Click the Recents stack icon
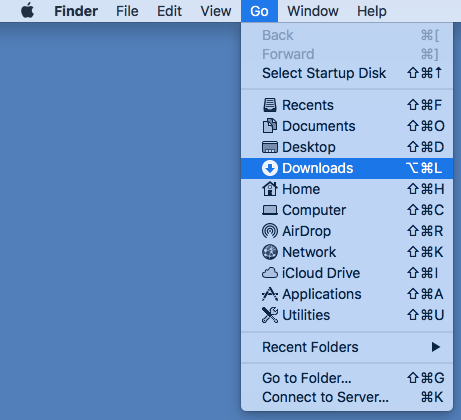461x420 pixels. coord(270,105)
